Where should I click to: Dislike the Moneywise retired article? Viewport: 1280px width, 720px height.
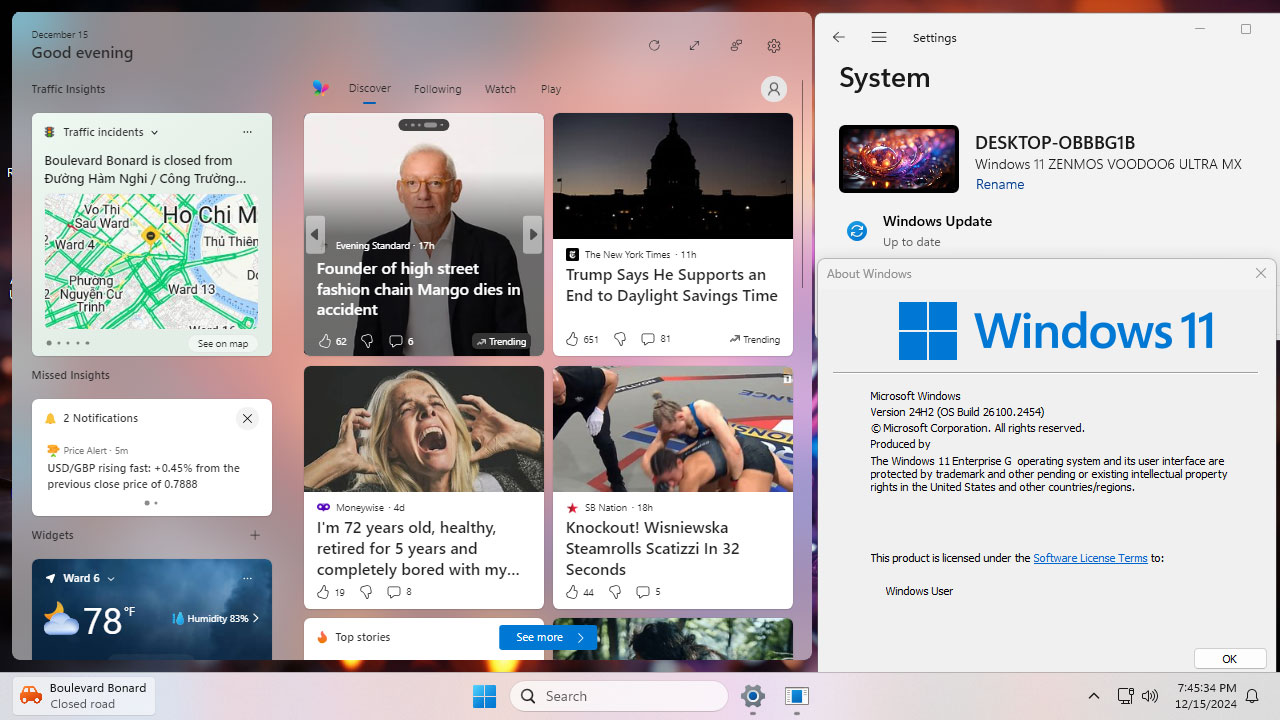(366, 592)
